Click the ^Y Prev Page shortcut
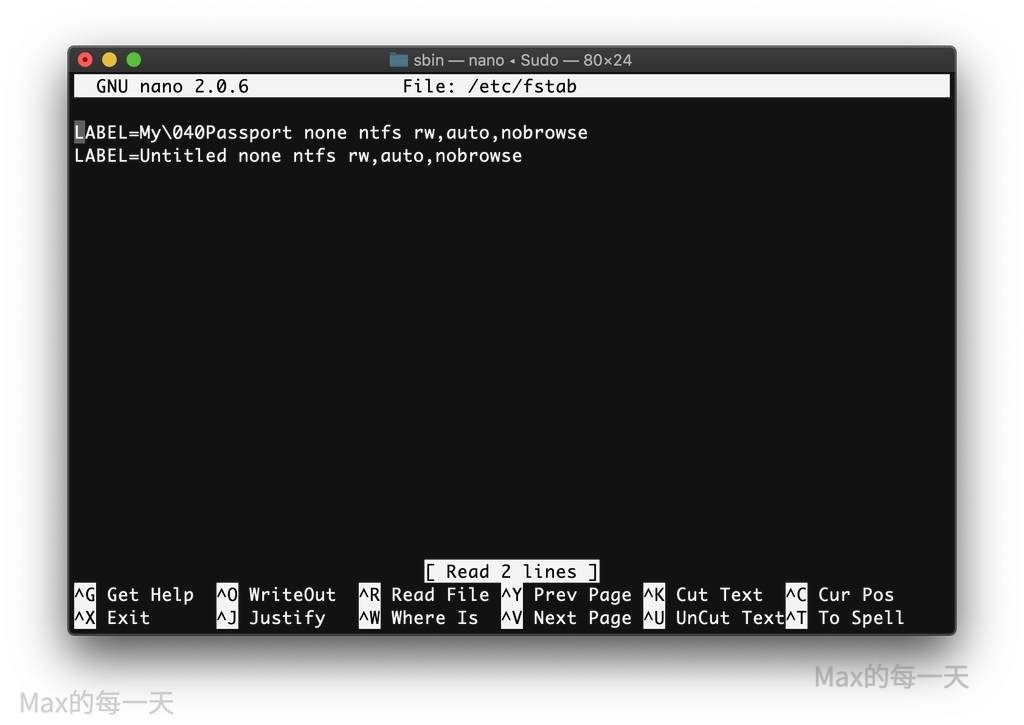1024x725 pixels. click(x=566, y=595)
